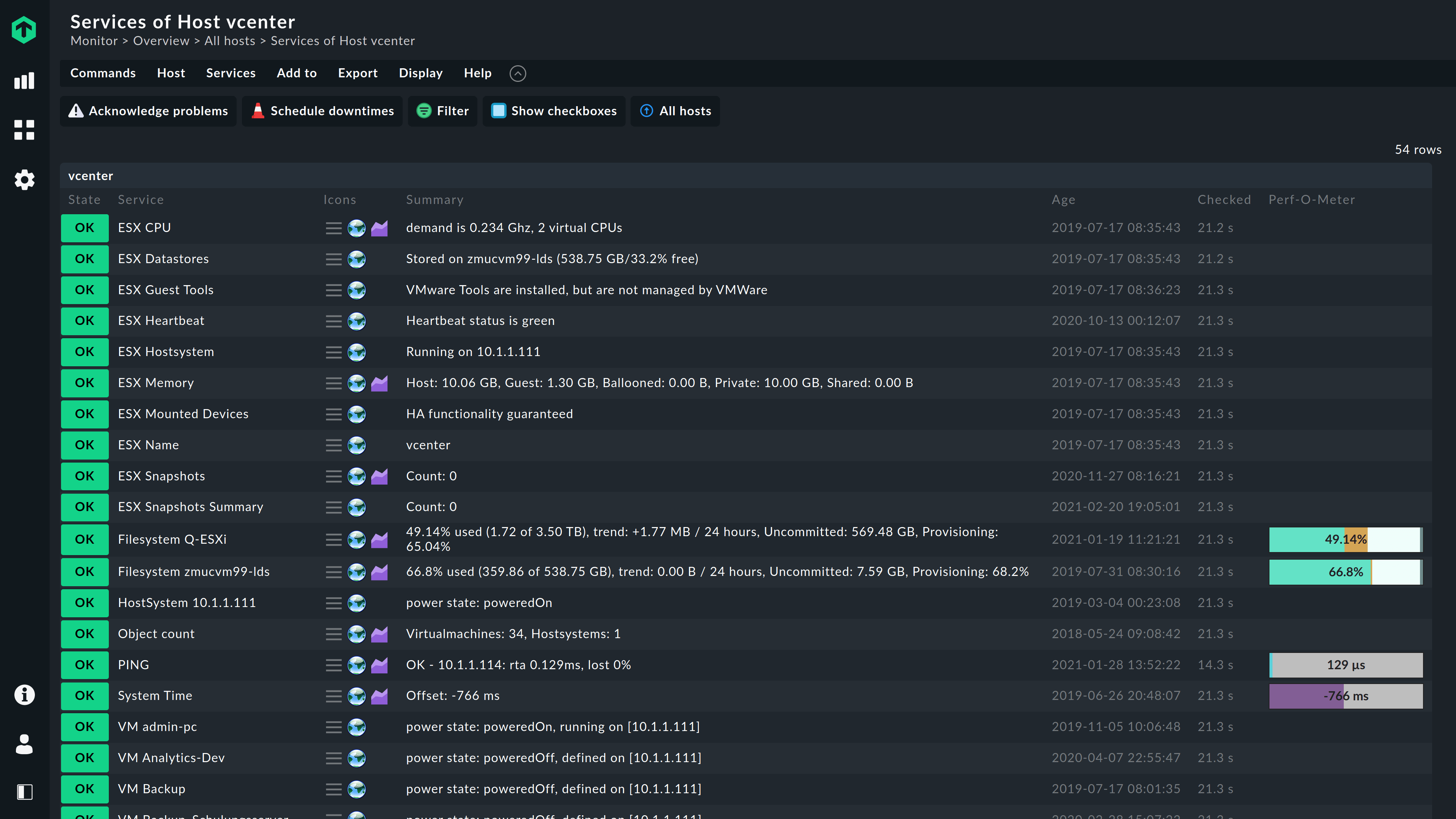This screenshot has width=1456, height=819.
Task: Click globe icon for HostSystem 10.1.1.111
Action: pyautogui.click(x=357, y=604)
